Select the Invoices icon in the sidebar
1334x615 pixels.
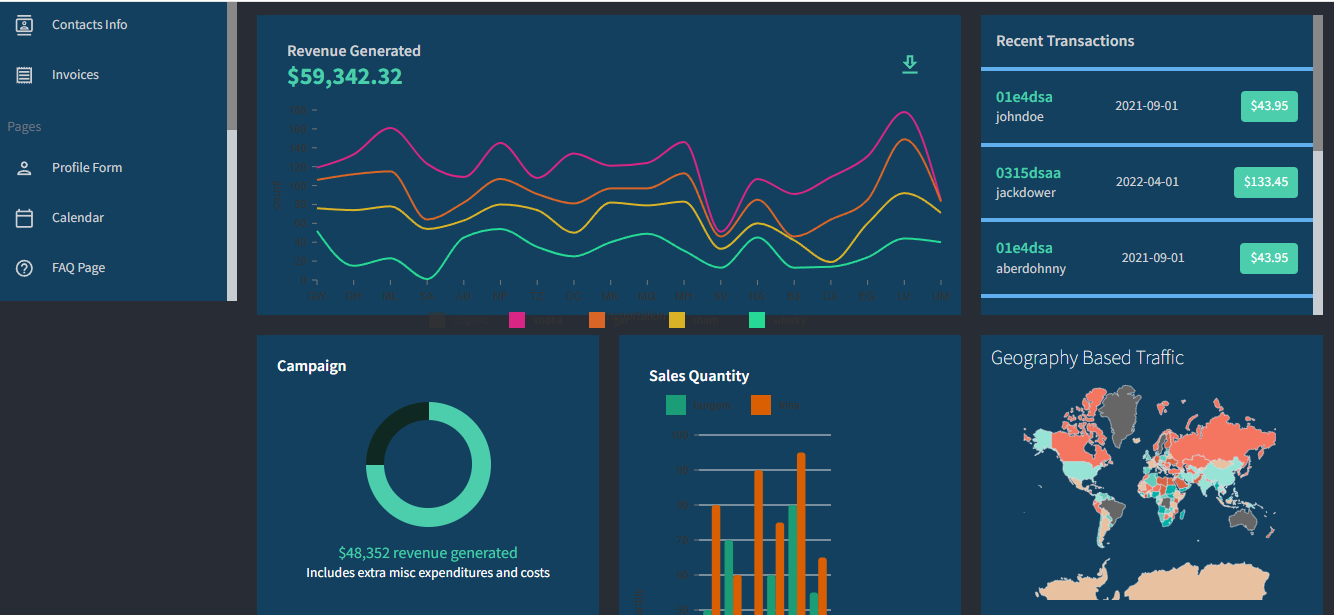click(x=23, y=74)
